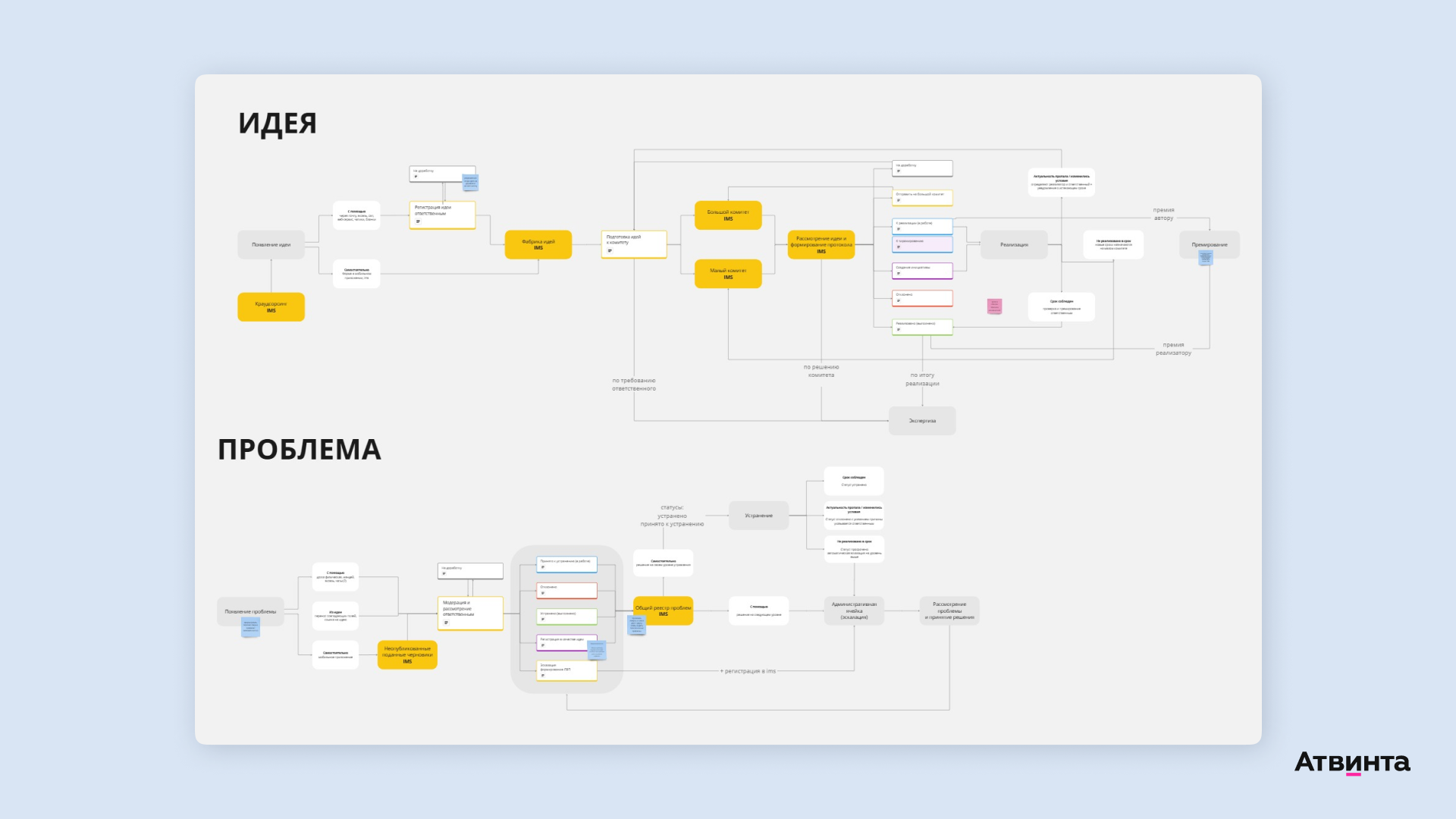Select the Срок соблюден card in the ИДЕЯ flow
1456x819 pixels.
pyautogui.click(x=1062, y=306)
